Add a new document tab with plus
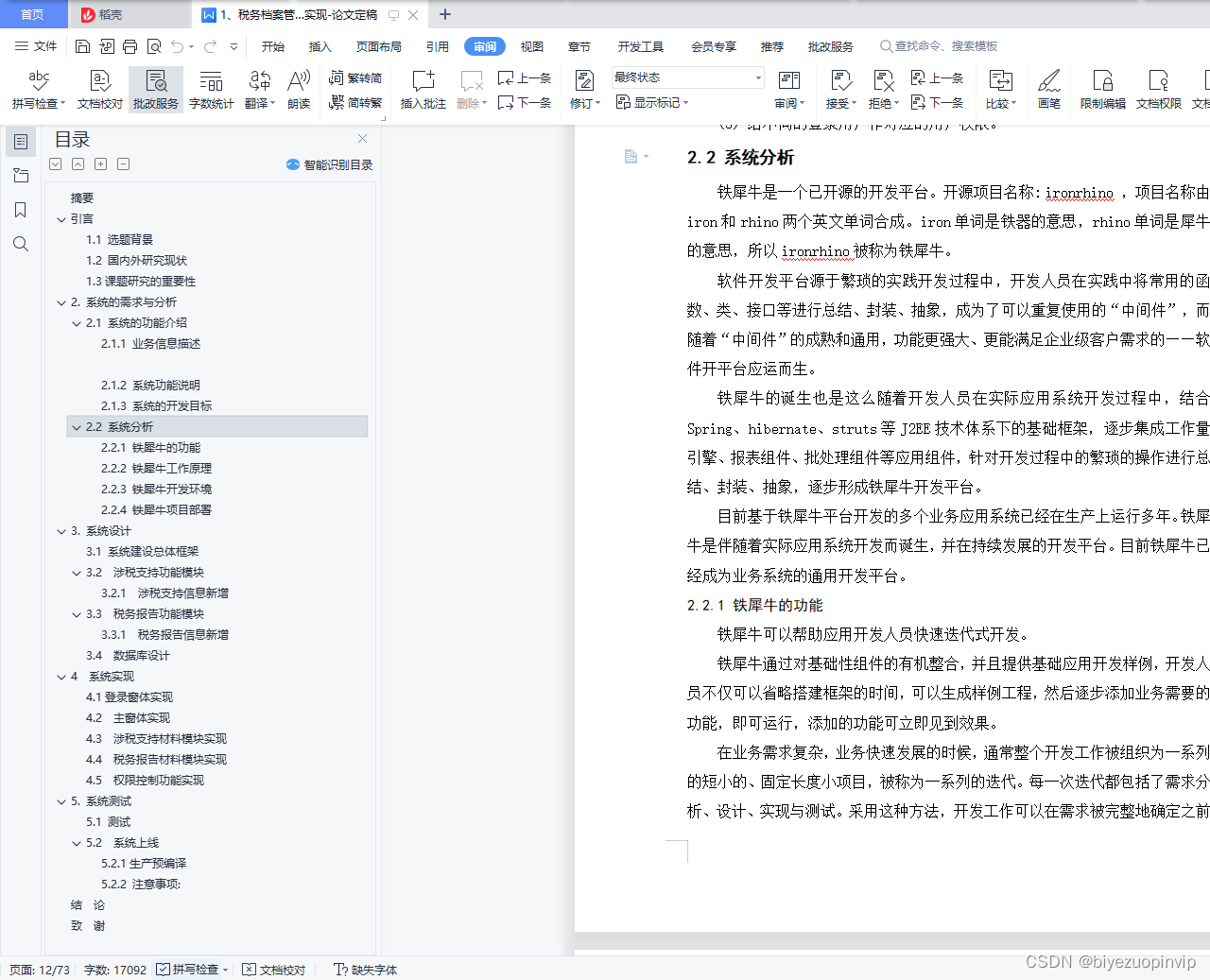Image resolution: width=1210 pixels, height=980 pixels. (x=445, y=14)
